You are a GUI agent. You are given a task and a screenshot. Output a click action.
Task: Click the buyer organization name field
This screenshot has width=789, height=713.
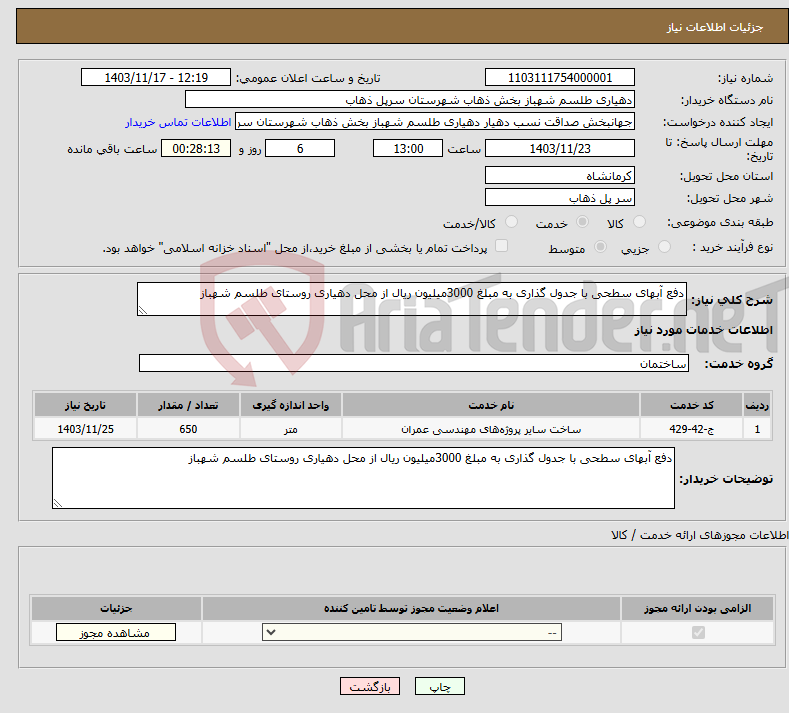coord(410,100)
